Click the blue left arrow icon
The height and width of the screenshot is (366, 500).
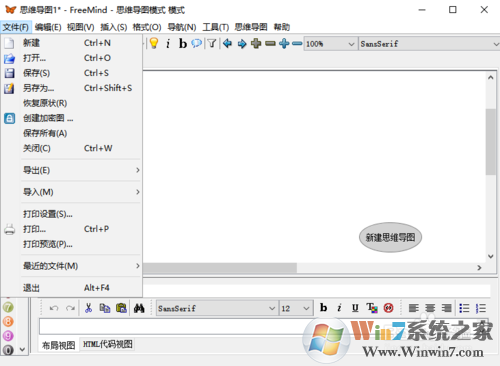pyautogui.click(x=227, y=43)
